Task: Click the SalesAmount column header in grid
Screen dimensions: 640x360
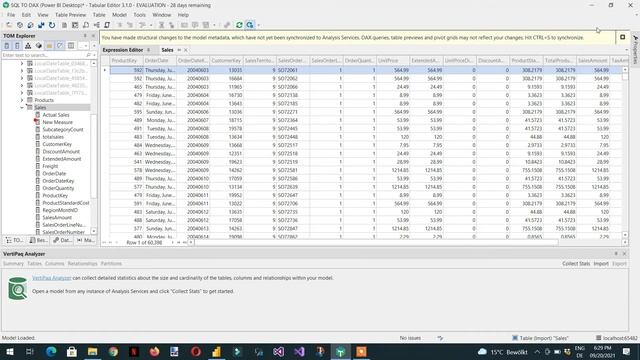Action: point(593,60)
